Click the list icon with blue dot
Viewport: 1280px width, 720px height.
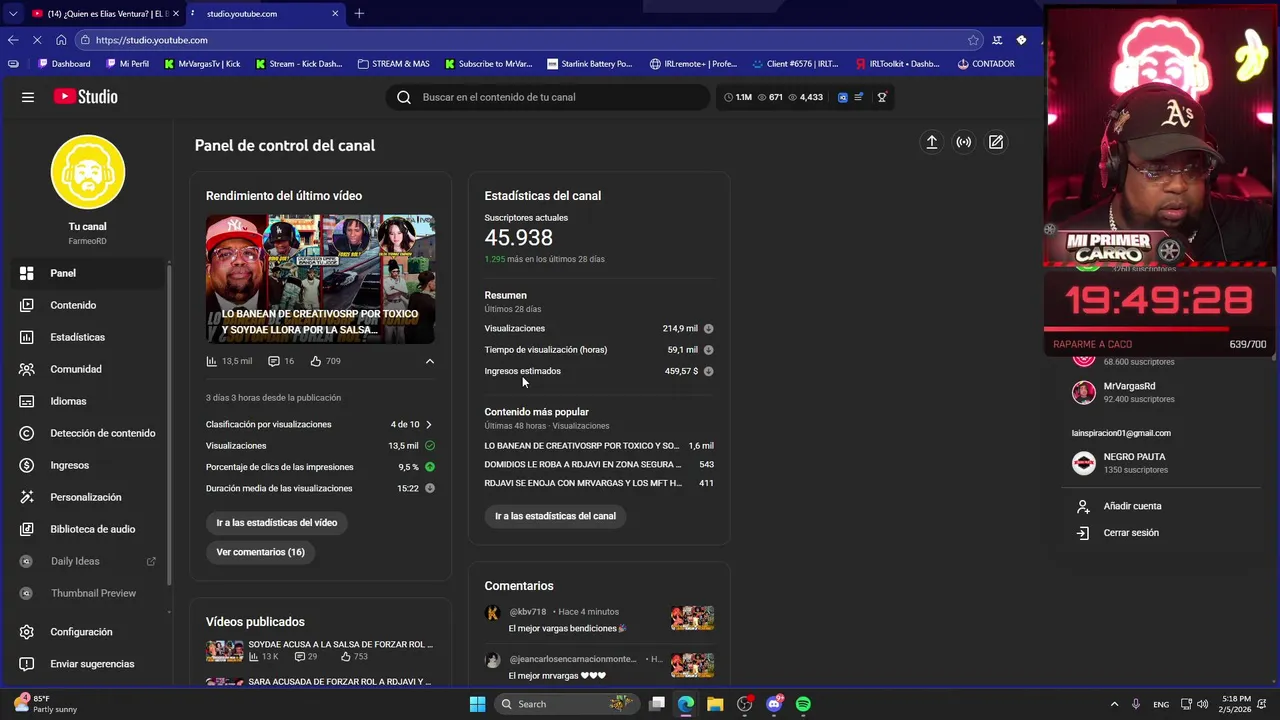pyautogui.click(x=859, y=97)
